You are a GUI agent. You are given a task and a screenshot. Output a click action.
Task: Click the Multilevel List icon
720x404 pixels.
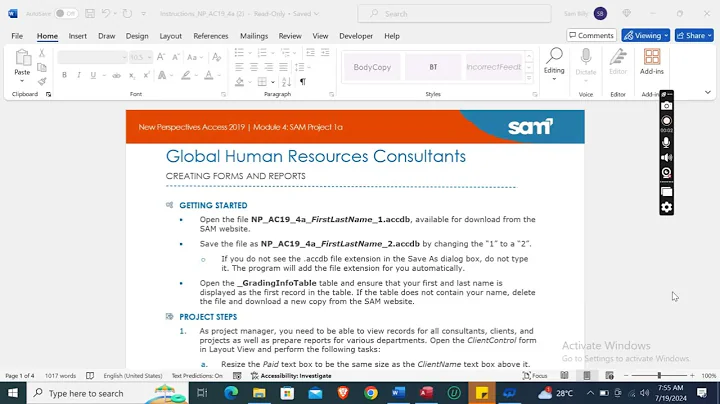(x=285, y=53)
